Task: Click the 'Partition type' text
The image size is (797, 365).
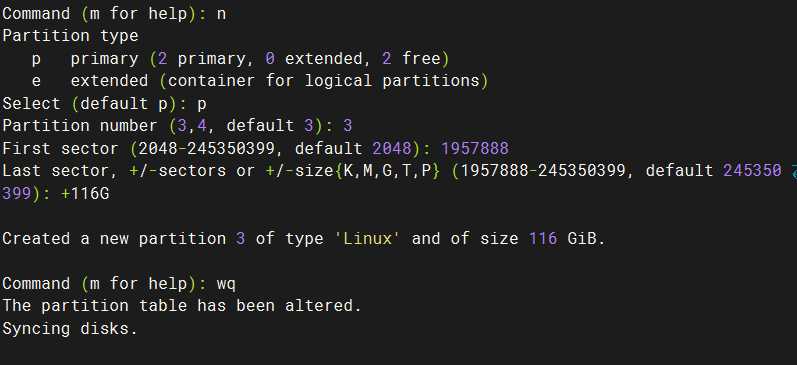Action: click(70, 36)
